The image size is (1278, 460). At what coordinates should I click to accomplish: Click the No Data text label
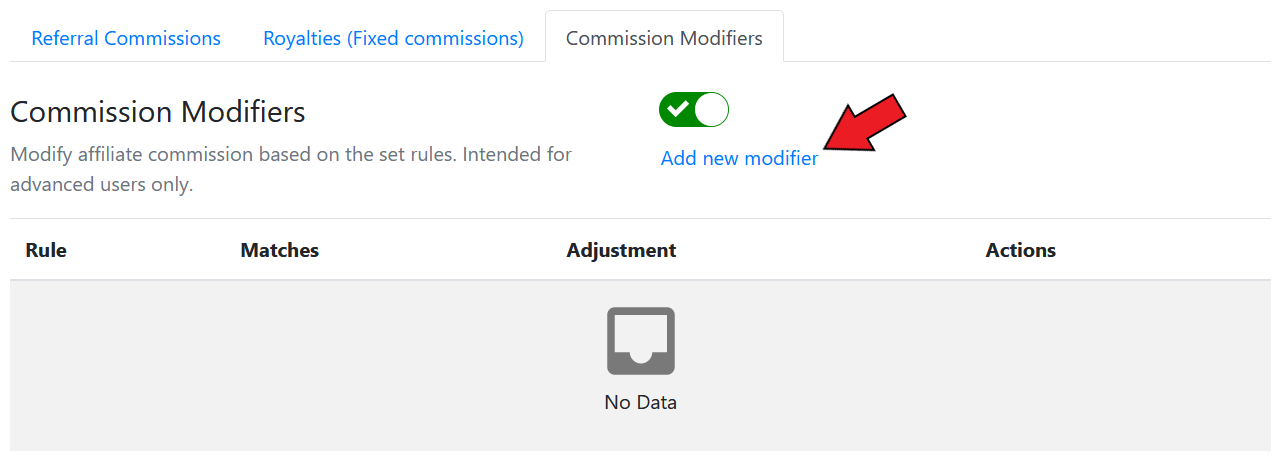point(640,403)
